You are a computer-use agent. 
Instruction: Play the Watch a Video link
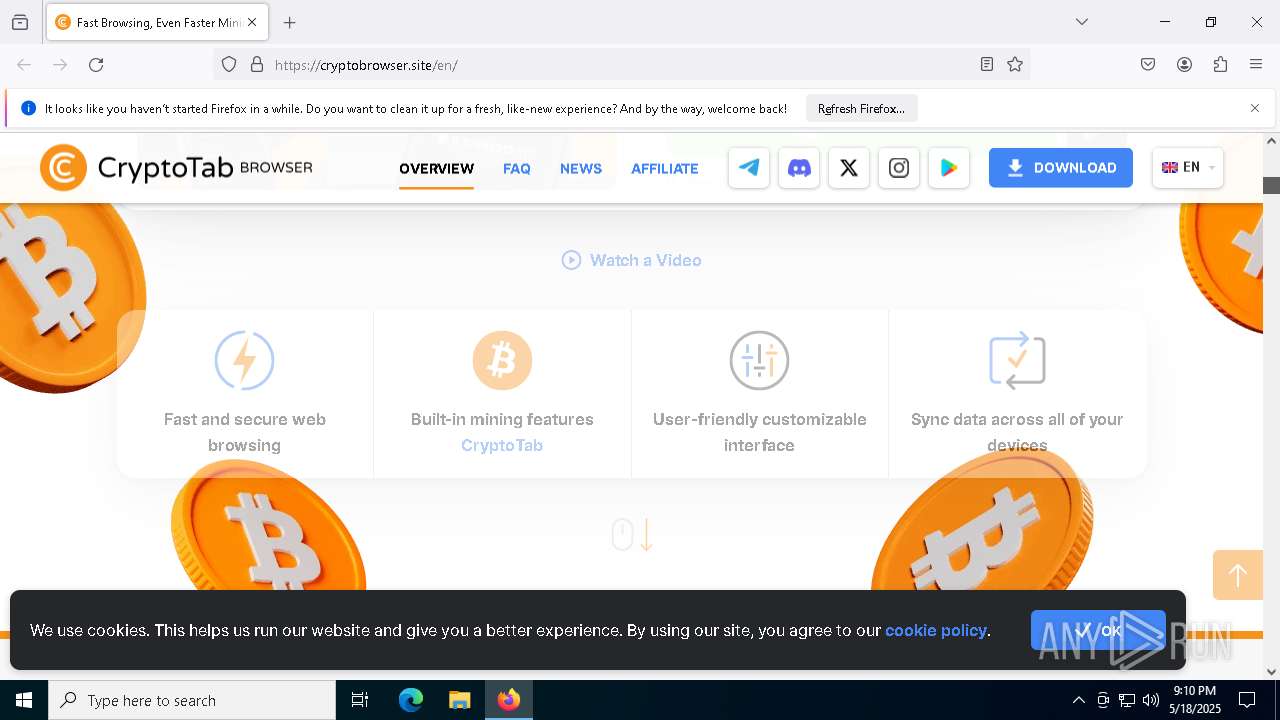click(632, 260)
